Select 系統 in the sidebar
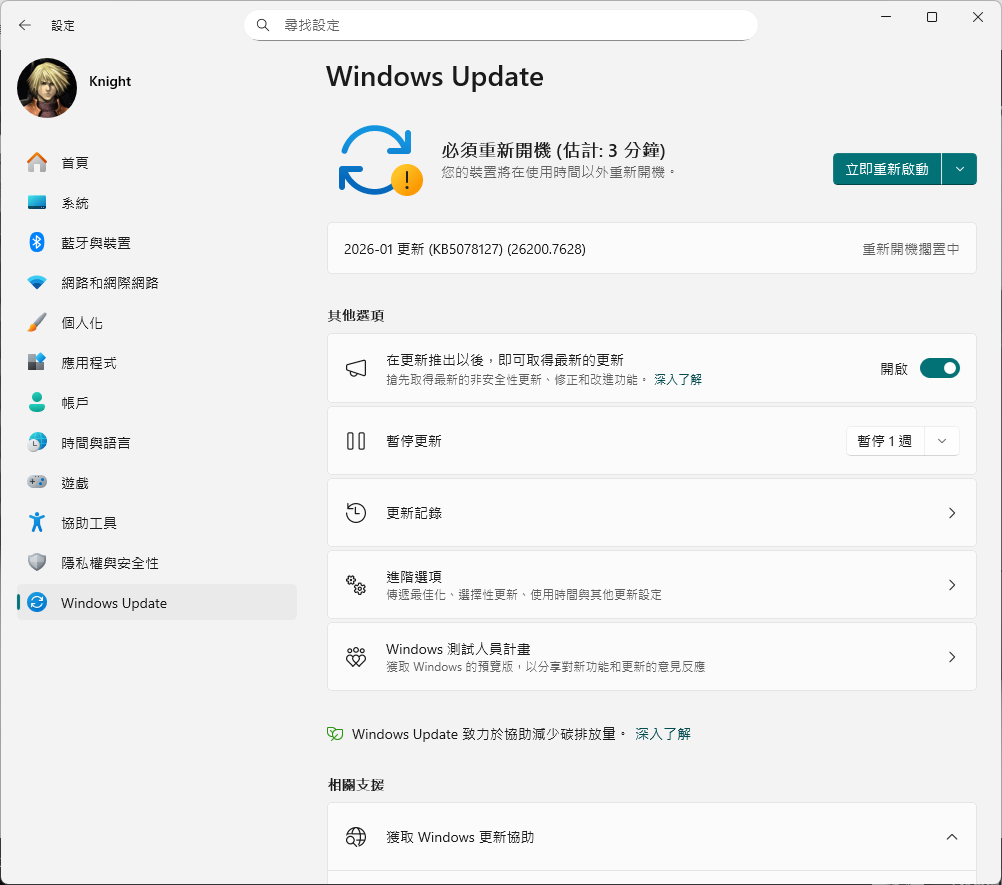This screenshot has height=885, width=1002. click(157, 203)
